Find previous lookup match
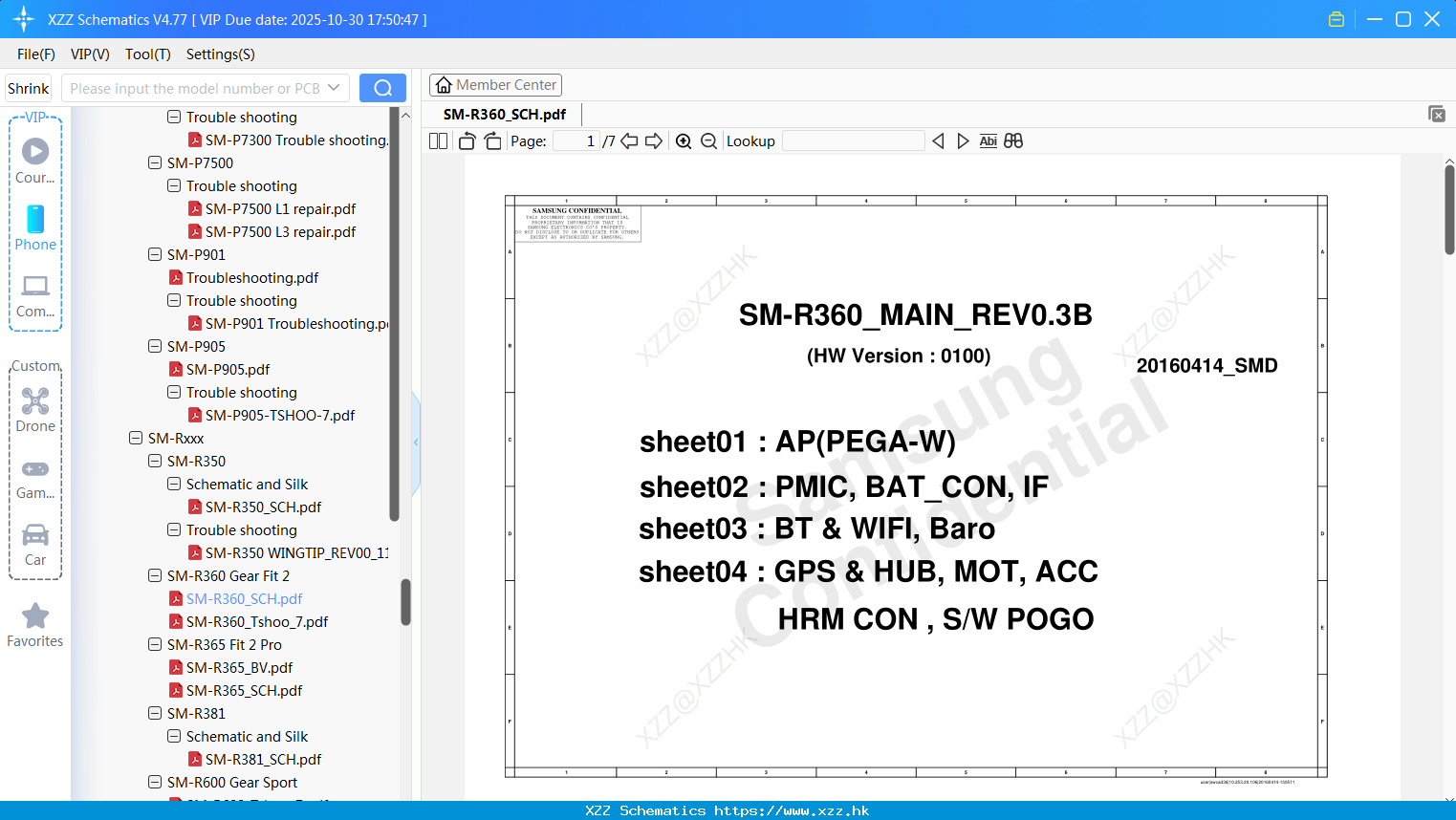1456x820 pixels. tap(938, 141)
